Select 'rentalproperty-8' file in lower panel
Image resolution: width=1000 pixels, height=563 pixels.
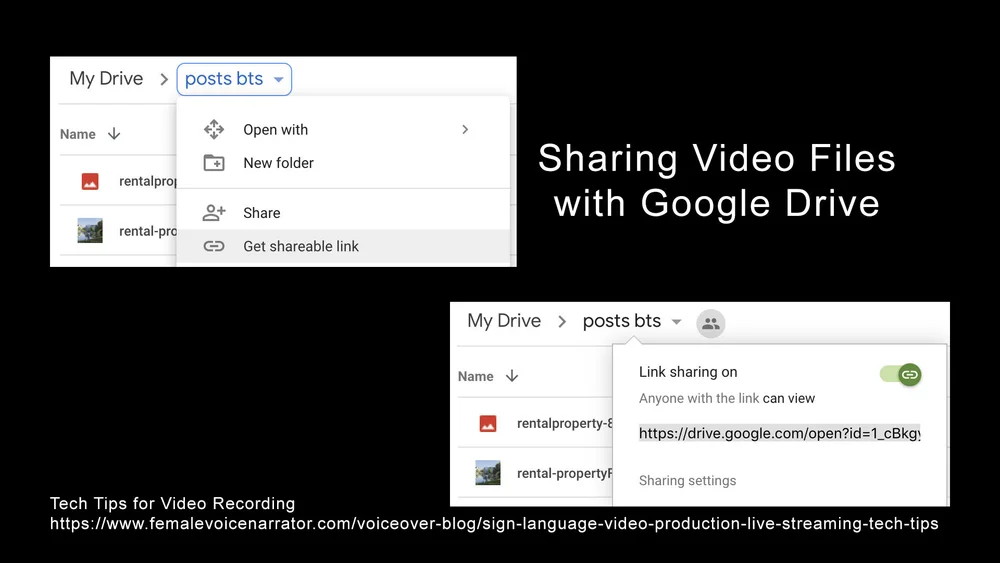pyautogui.click(x=564, y=423)
